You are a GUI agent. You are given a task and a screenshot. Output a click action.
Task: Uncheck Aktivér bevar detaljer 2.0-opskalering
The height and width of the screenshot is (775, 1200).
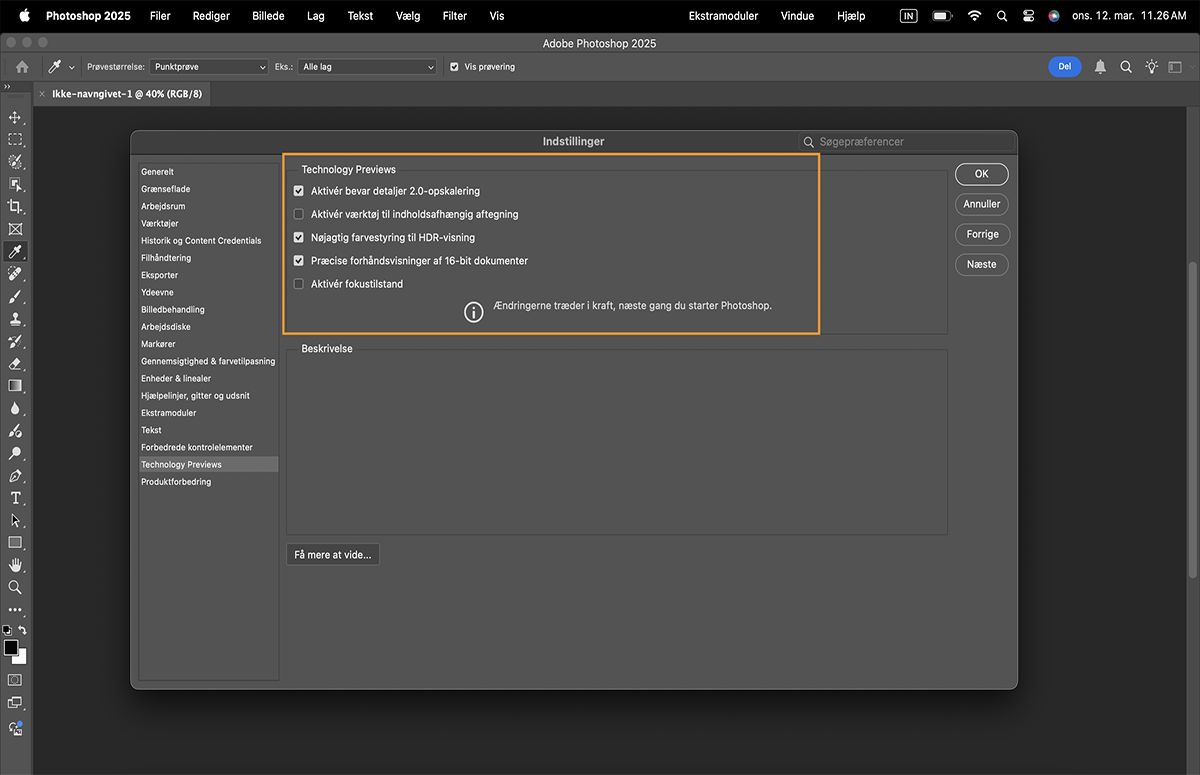(299, 191)
